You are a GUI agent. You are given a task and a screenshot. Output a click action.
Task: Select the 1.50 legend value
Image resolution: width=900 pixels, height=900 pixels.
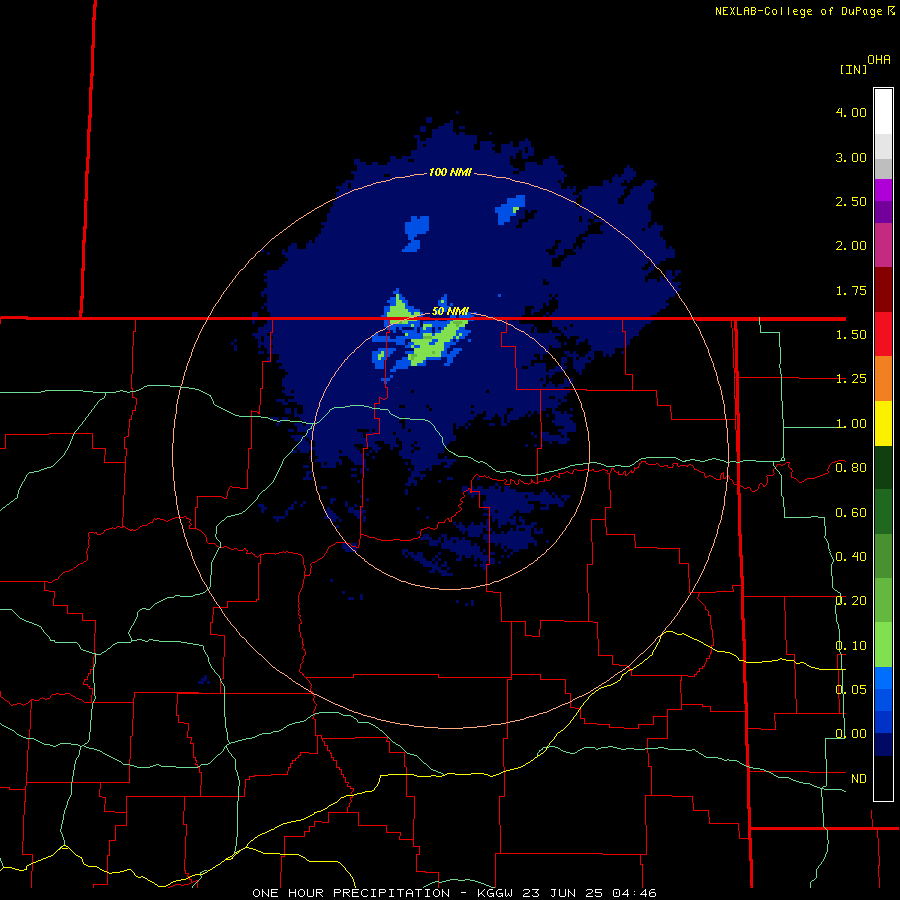tap(851, 335)
